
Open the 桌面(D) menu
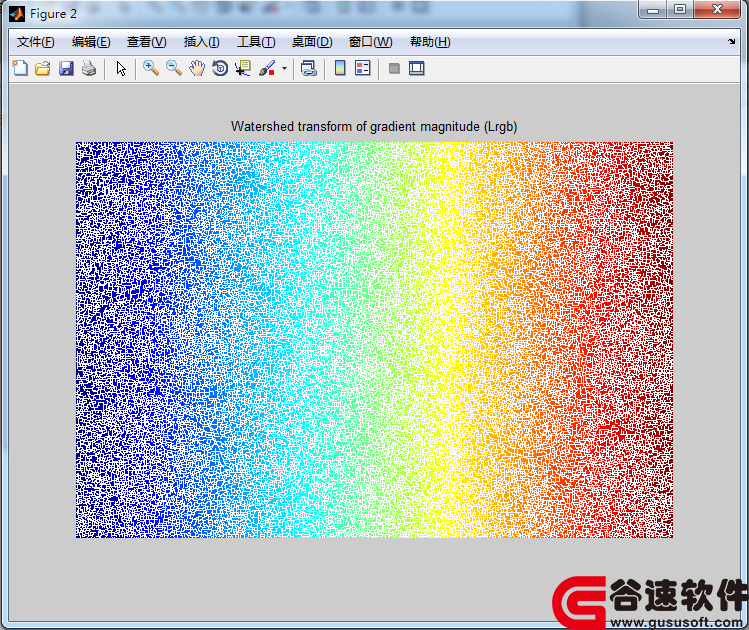(312, 42)
